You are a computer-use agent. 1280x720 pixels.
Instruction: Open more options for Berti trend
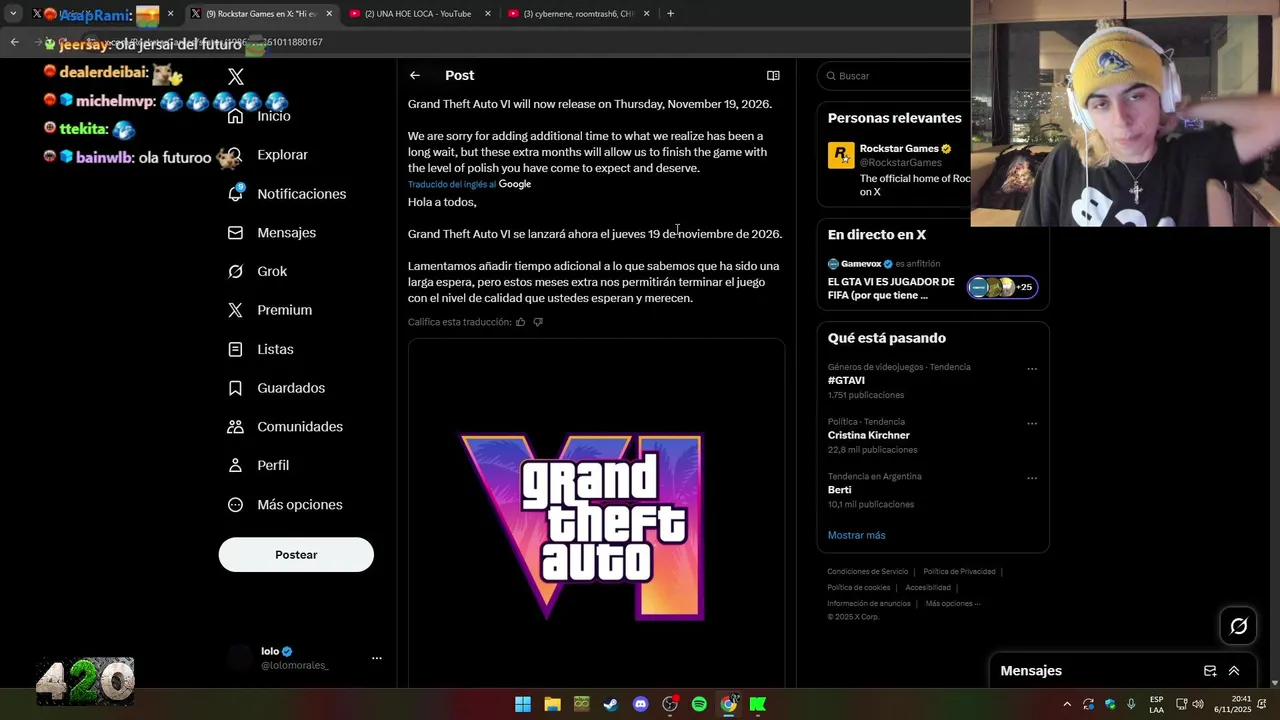(1032, 479)
